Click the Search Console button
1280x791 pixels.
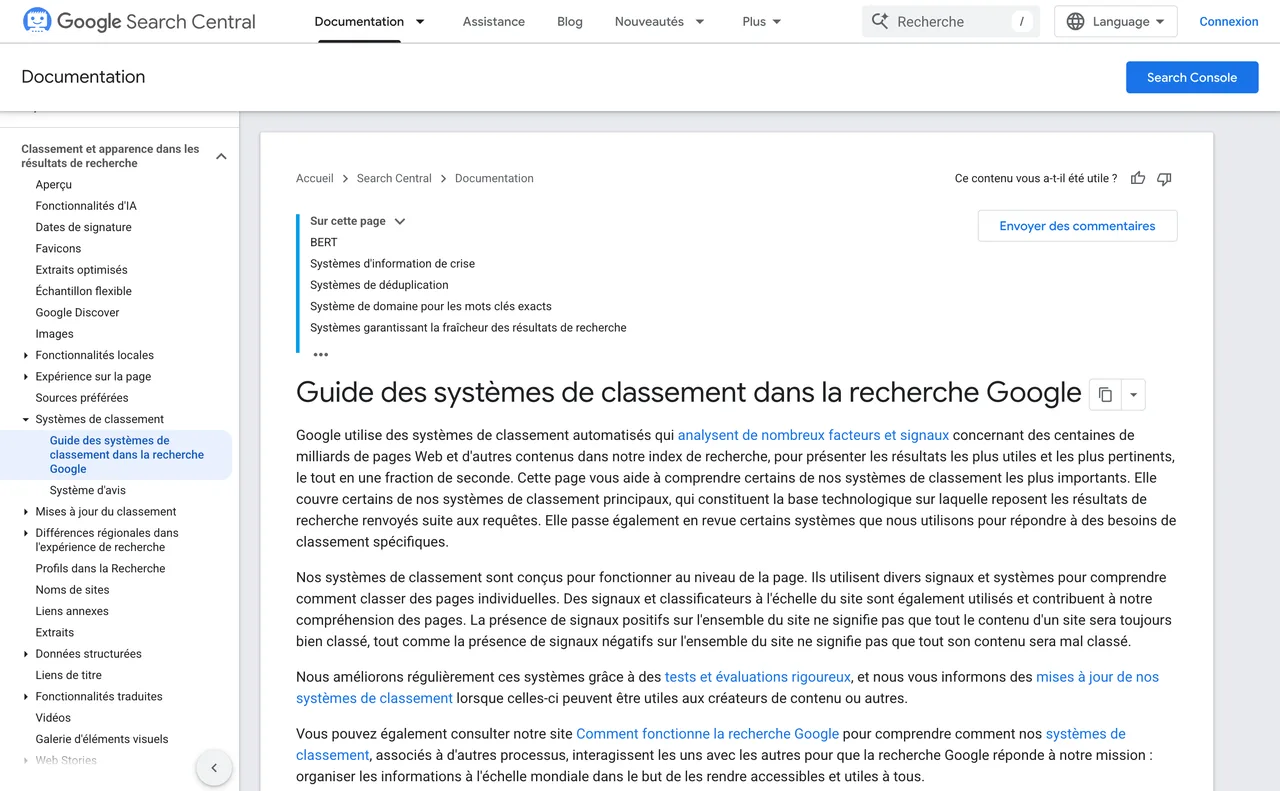pyautogui.click(x=1192, y=77)
